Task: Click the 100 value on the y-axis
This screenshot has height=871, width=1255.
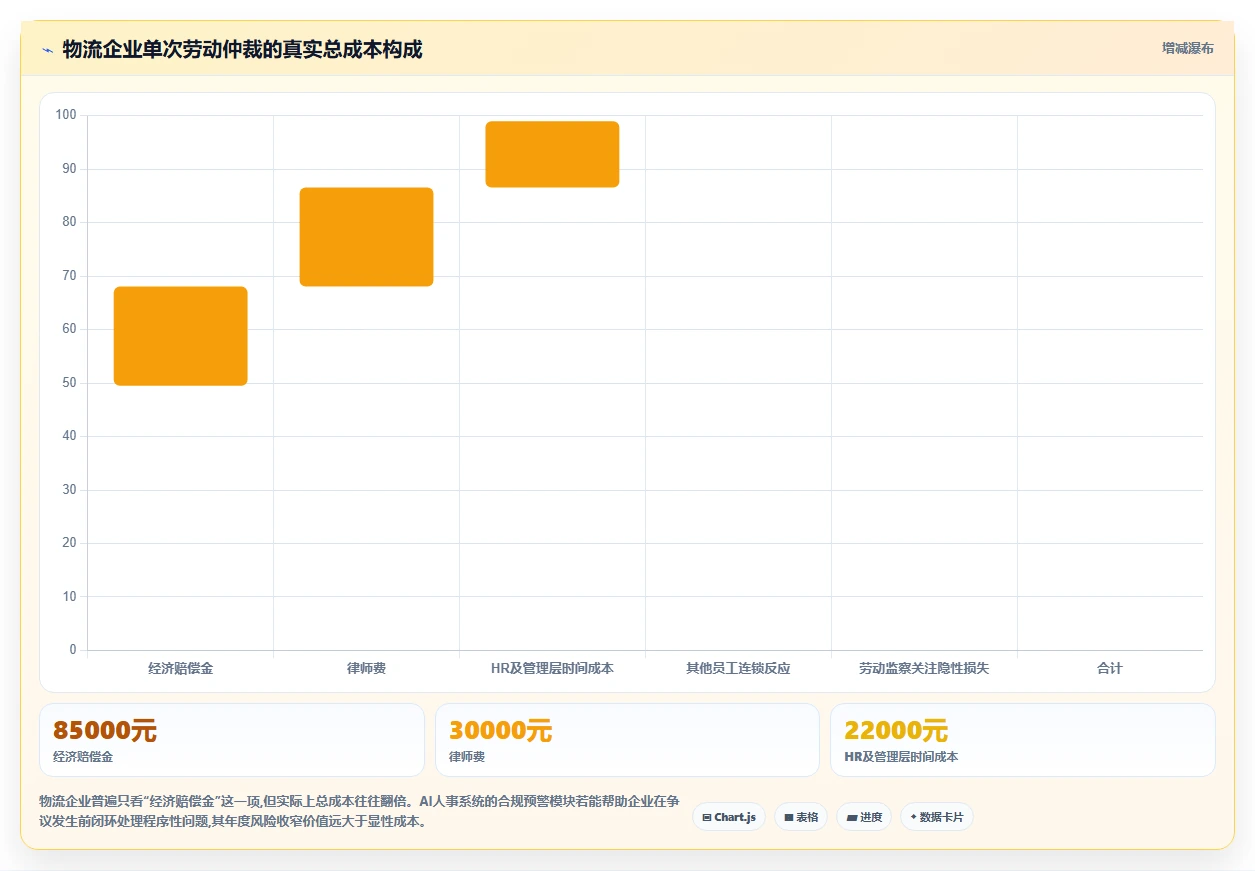Action: pos(66,115)
